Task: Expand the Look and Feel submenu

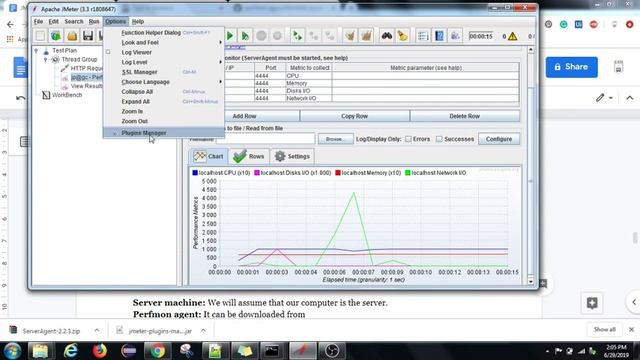Action: pos(163,42)
